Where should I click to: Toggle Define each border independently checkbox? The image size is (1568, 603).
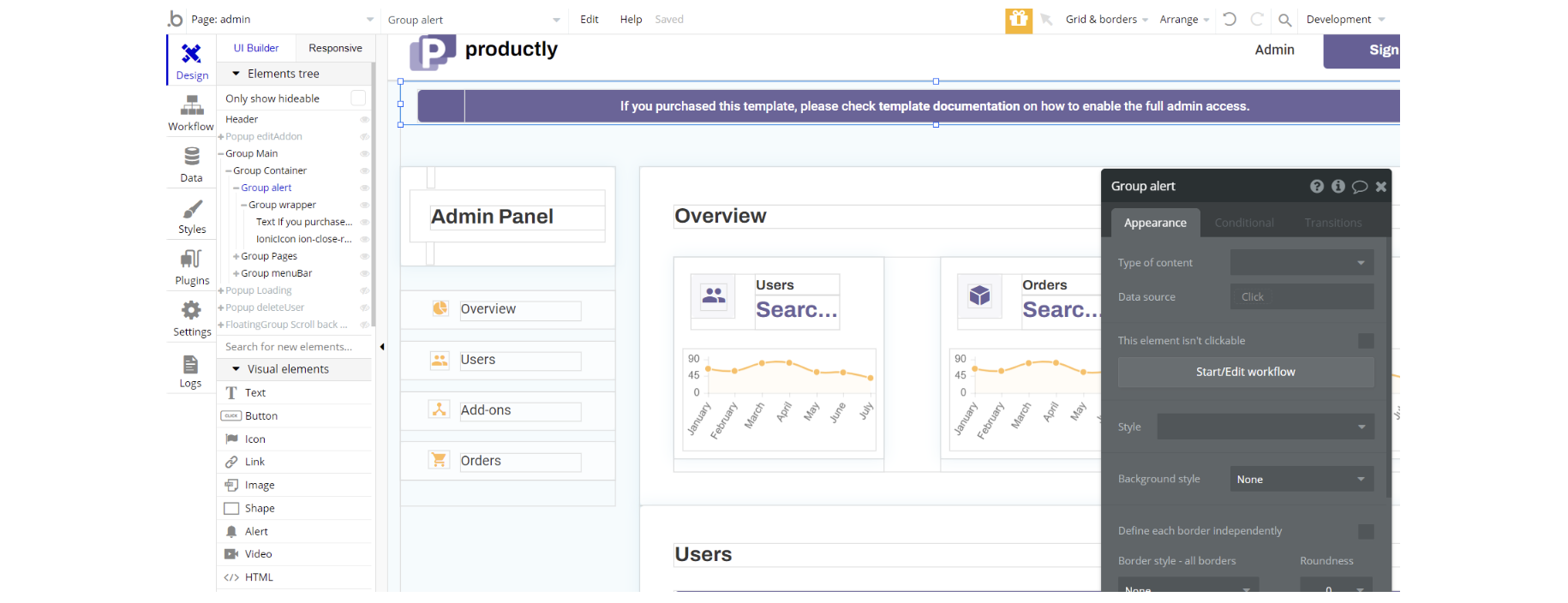point(1366,532)
